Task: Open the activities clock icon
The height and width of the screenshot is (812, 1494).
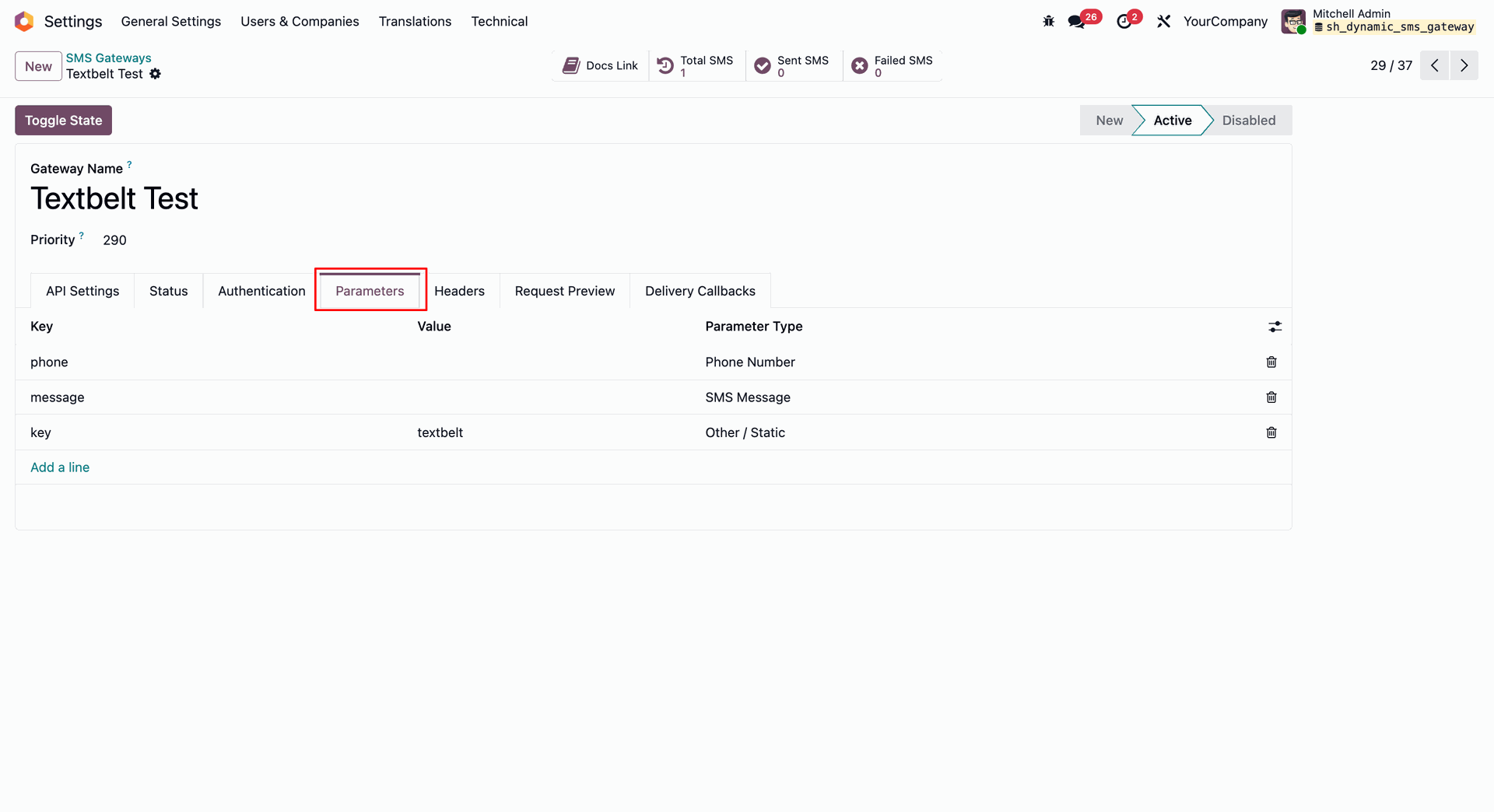Action: (x=1124, y=21)
